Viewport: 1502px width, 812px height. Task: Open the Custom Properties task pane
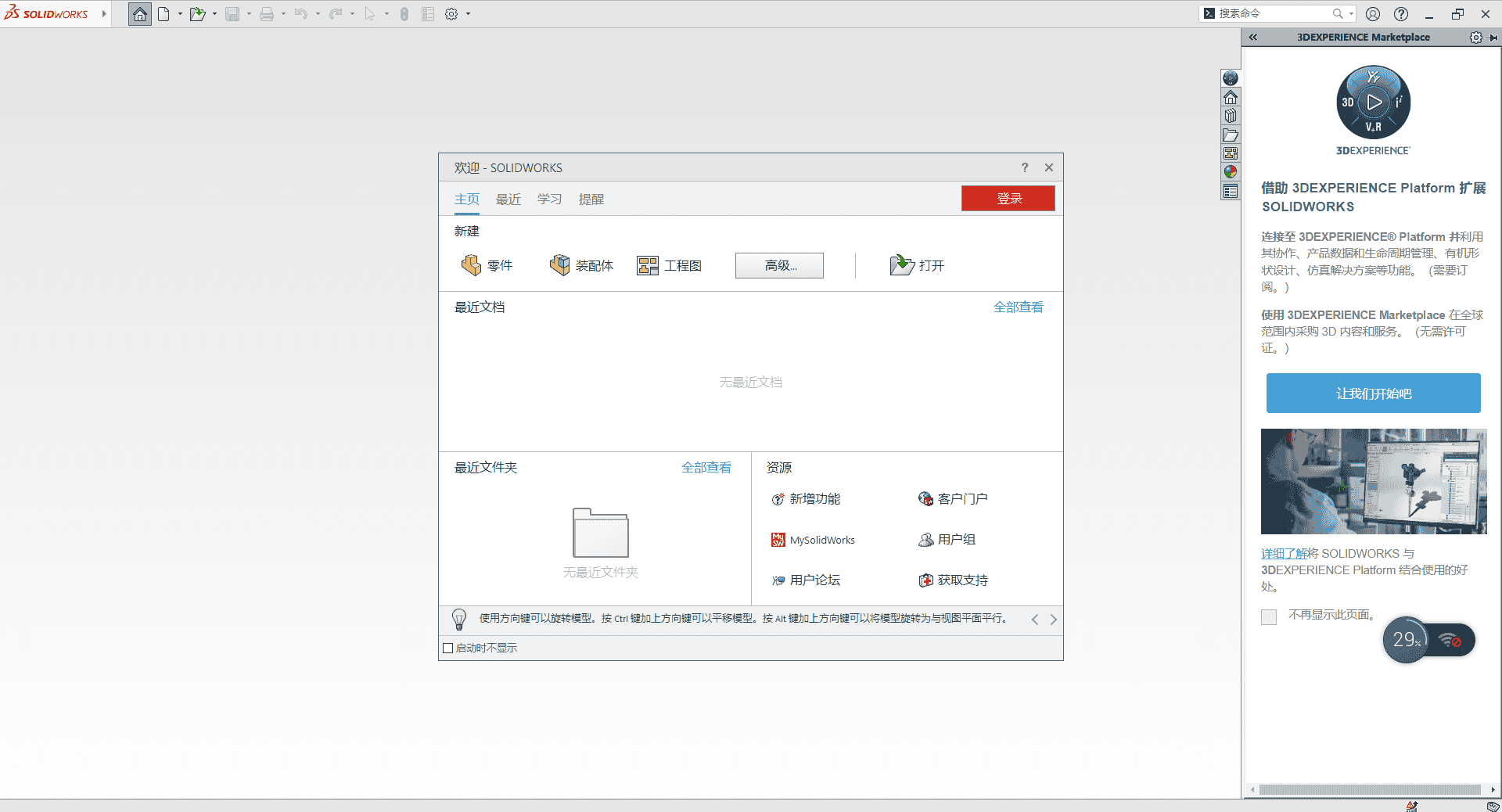(1231, 191)
